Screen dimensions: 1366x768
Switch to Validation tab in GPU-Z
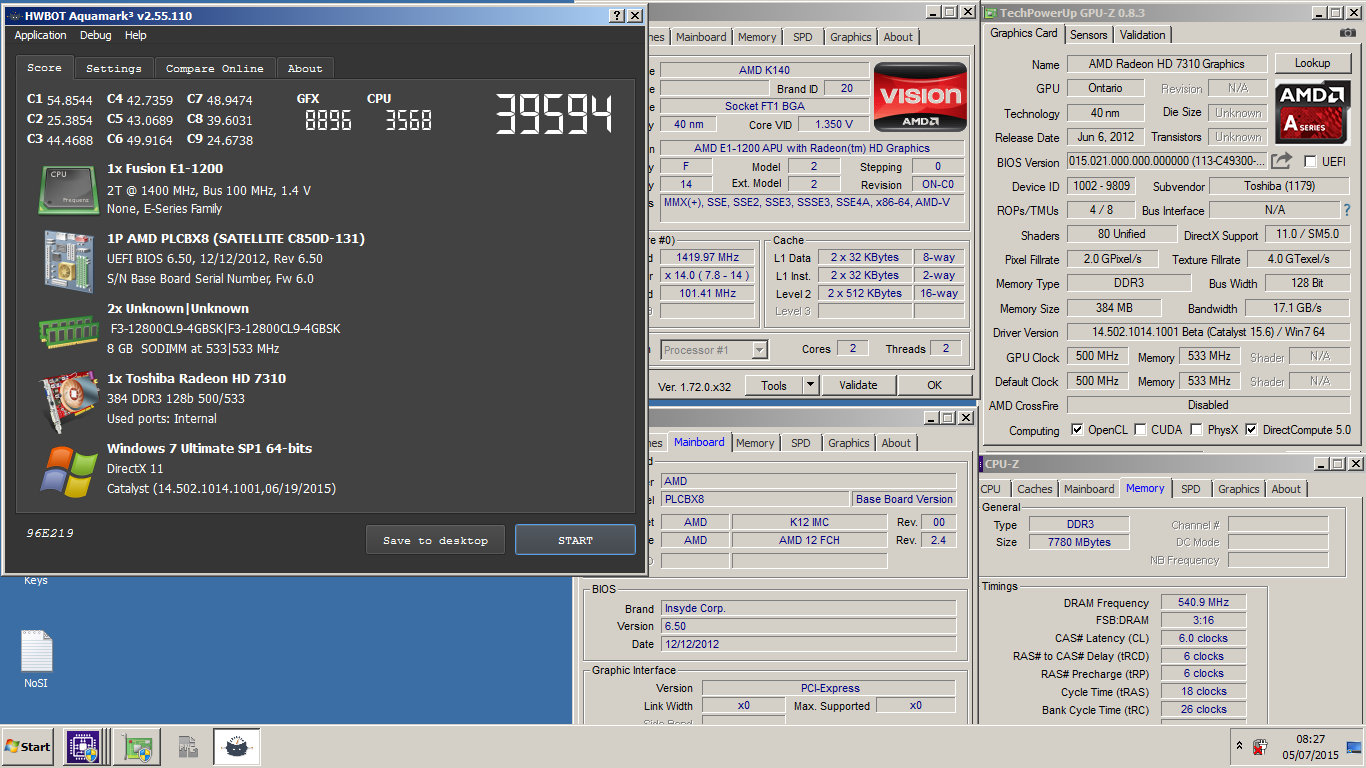click(x=1143, y=35)
